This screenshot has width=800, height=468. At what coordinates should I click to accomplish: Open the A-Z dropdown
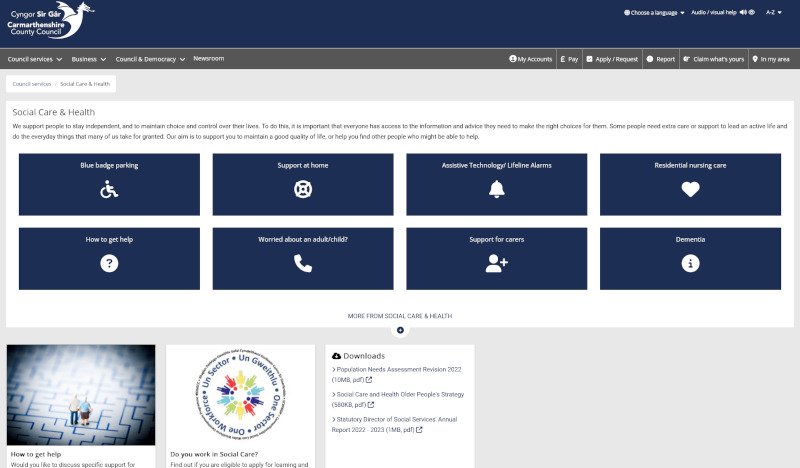tap(773, 12)
